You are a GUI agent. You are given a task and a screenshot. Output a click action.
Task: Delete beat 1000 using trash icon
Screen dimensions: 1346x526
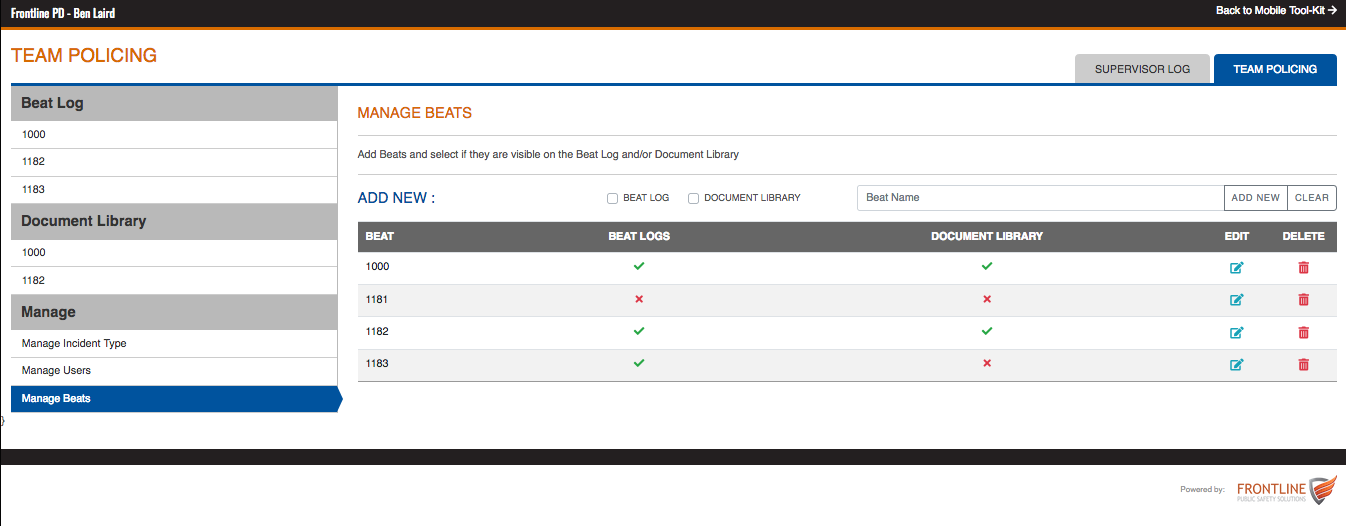point(1303,267)
